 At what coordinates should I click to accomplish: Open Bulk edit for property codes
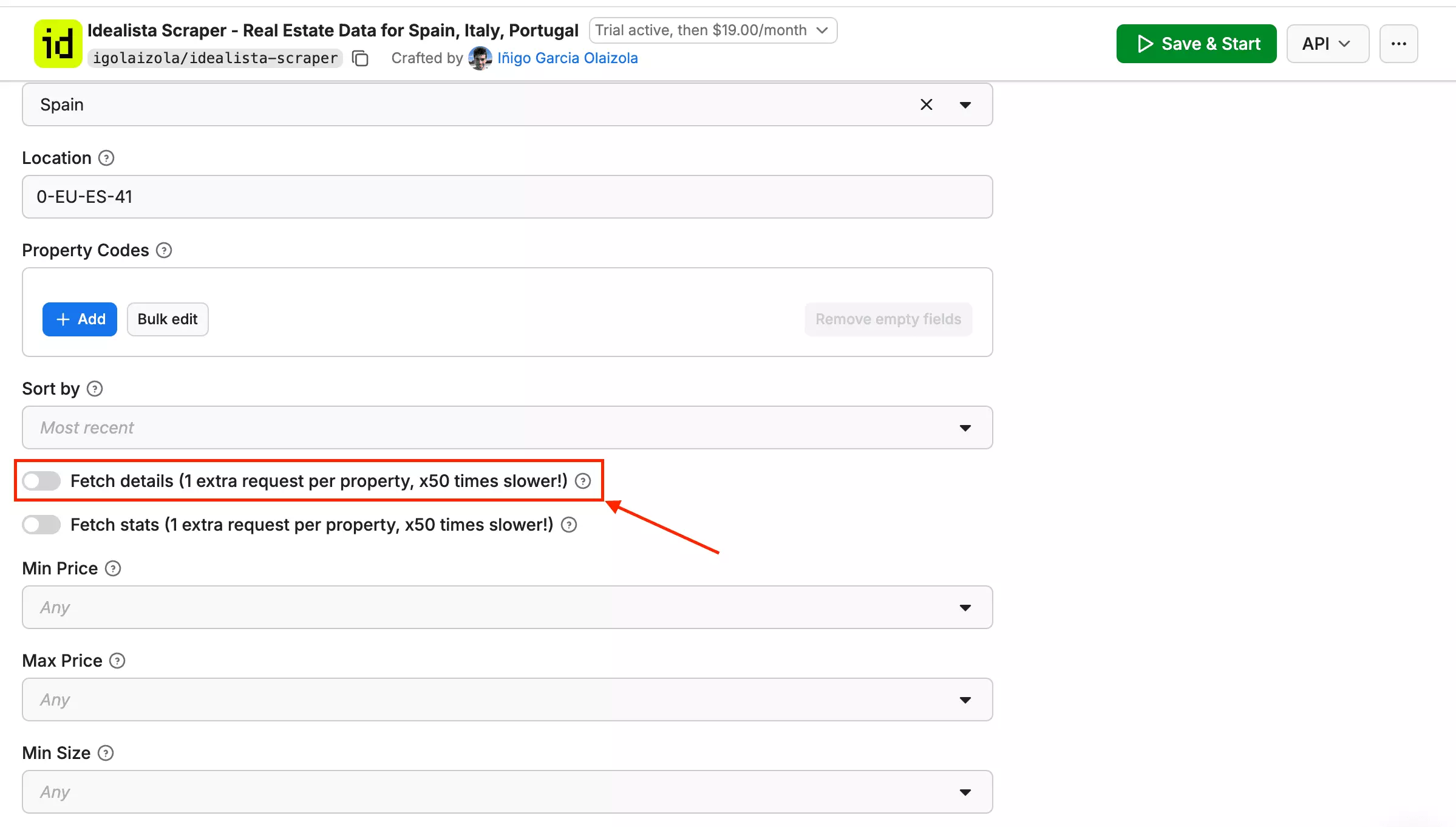point(168,319)
